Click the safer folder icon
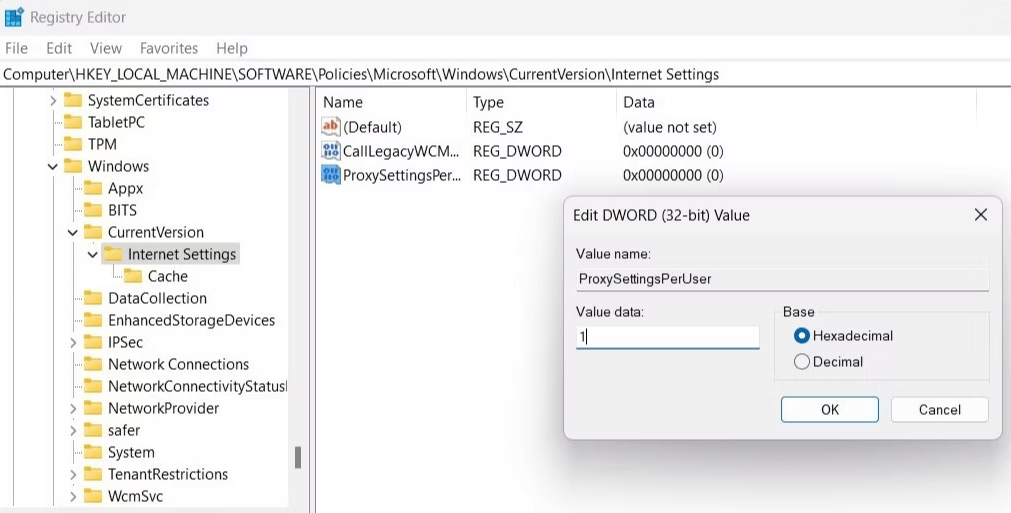 (93, 430)
